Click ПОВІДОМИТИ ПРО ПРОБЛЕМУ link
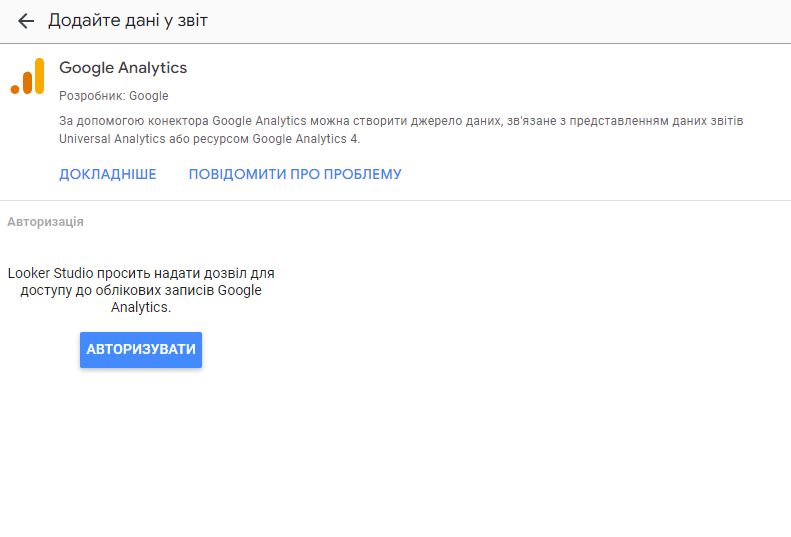This screenshot has width=791, height=537. pos(295,174)
